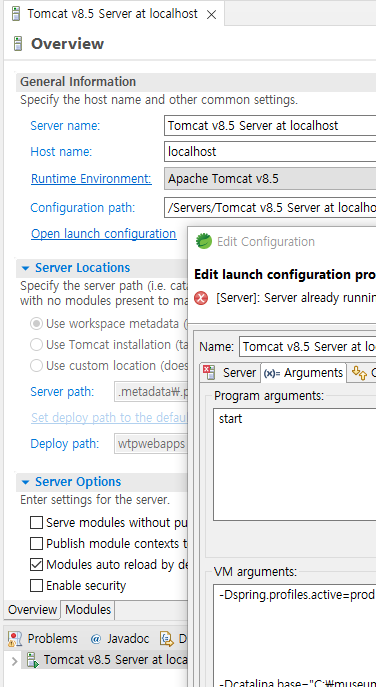Click the -Dspring.profiles.active=prod argument text
This screenshot has width=376, height=687.
(x=297, y=595)
